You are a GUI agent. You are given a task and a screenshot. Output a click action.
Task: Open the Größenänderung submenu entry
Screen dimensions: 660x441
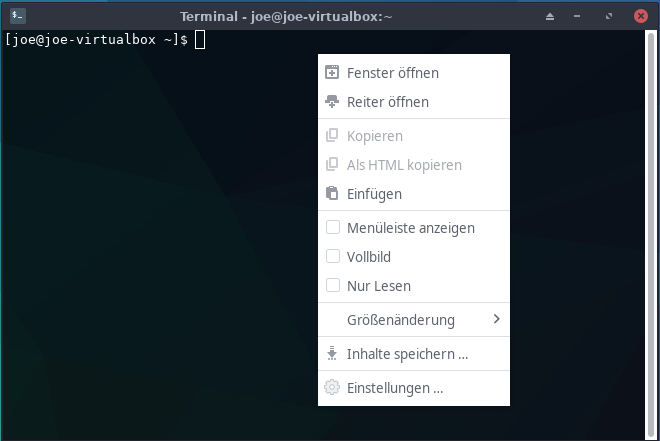point(400,319)
